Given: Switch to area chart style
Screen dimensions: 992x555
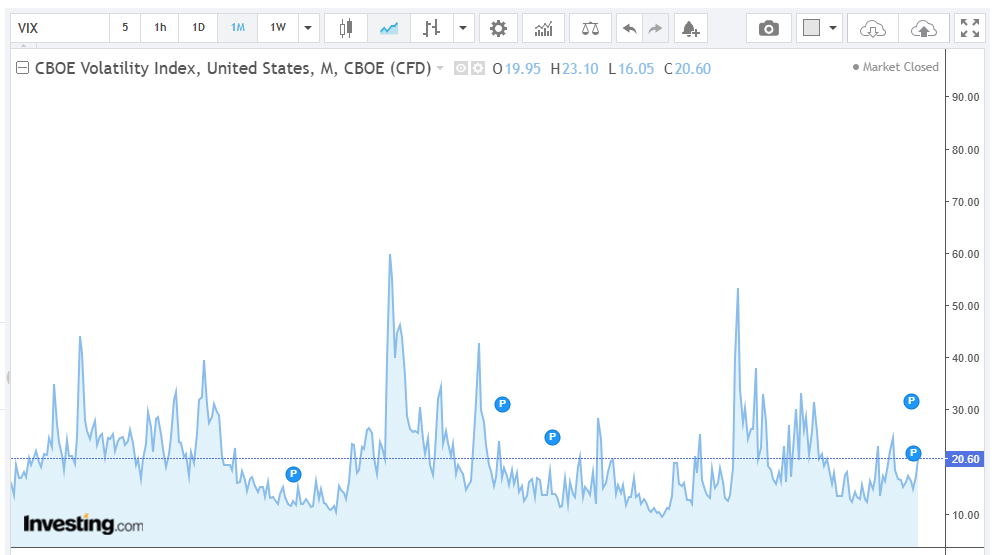Looking at the screenshot, I should 388,28.
